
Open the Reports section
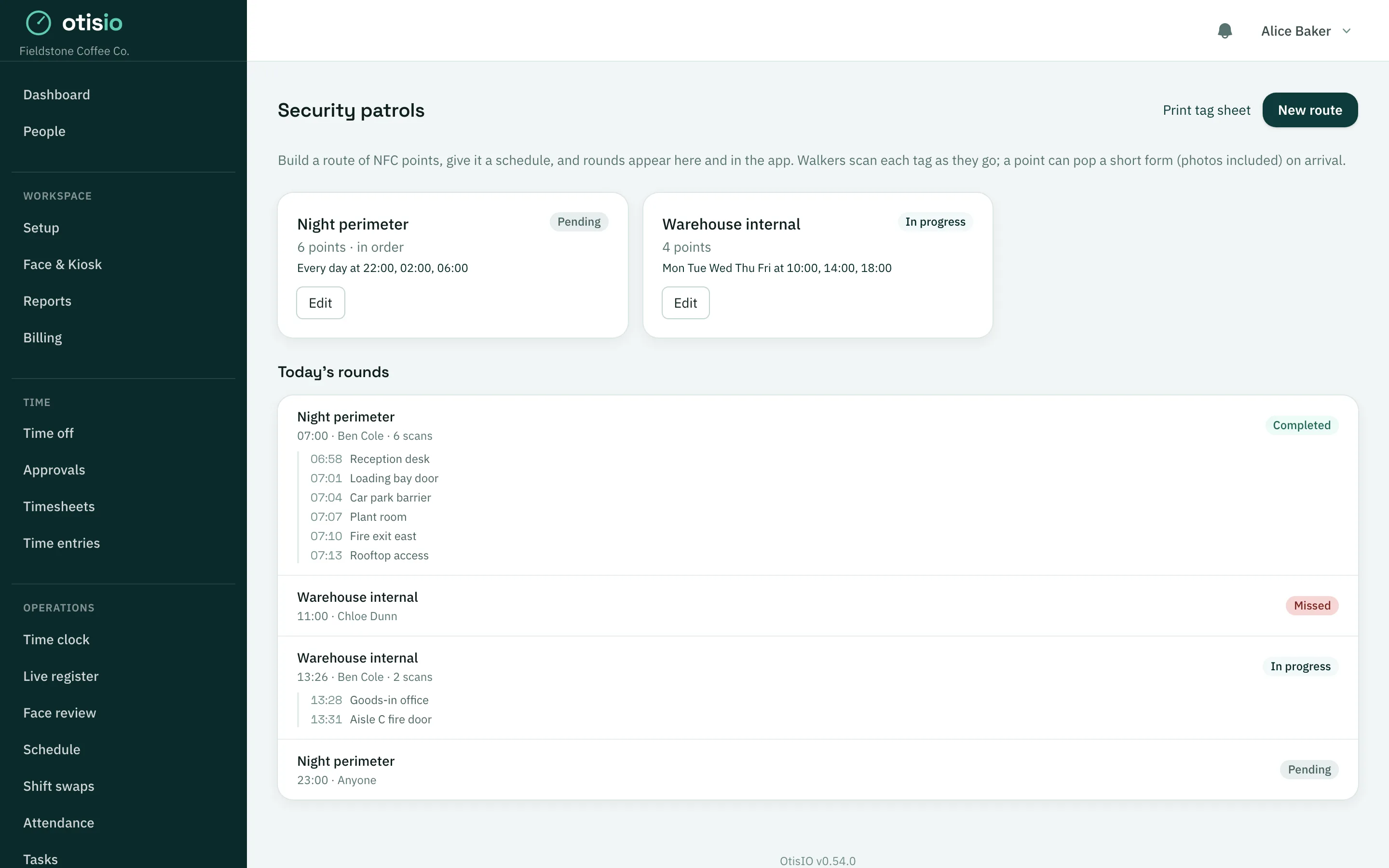[x=47, y=301]
